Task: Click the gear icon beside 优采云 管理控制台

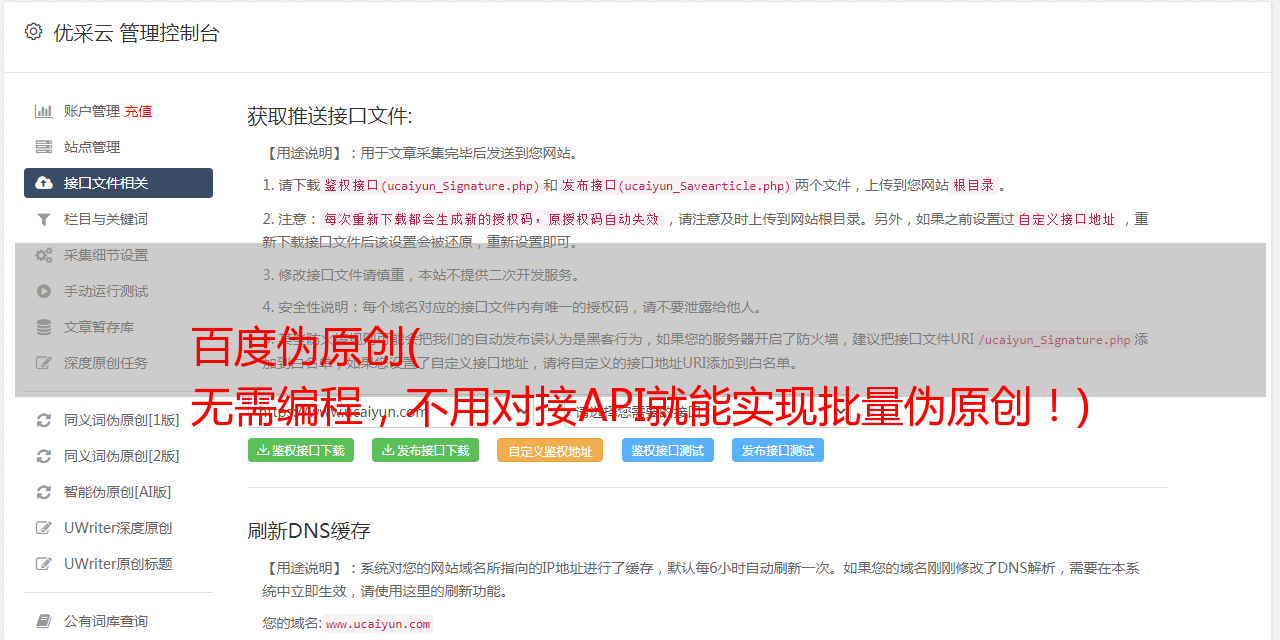Action: pos(34,32)
